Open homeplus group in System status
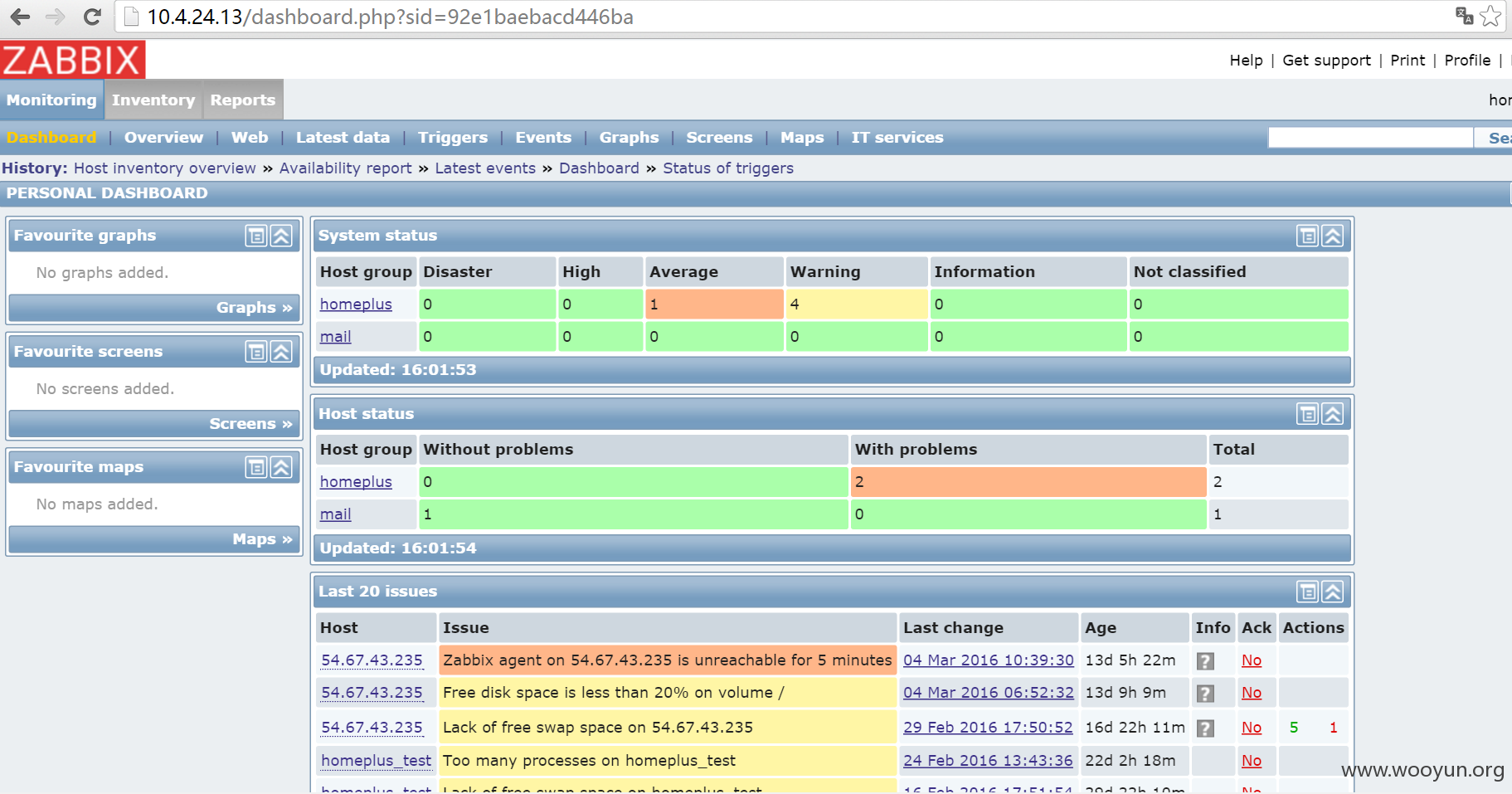This screenshot has width=1512, height=794. (356, 304)
